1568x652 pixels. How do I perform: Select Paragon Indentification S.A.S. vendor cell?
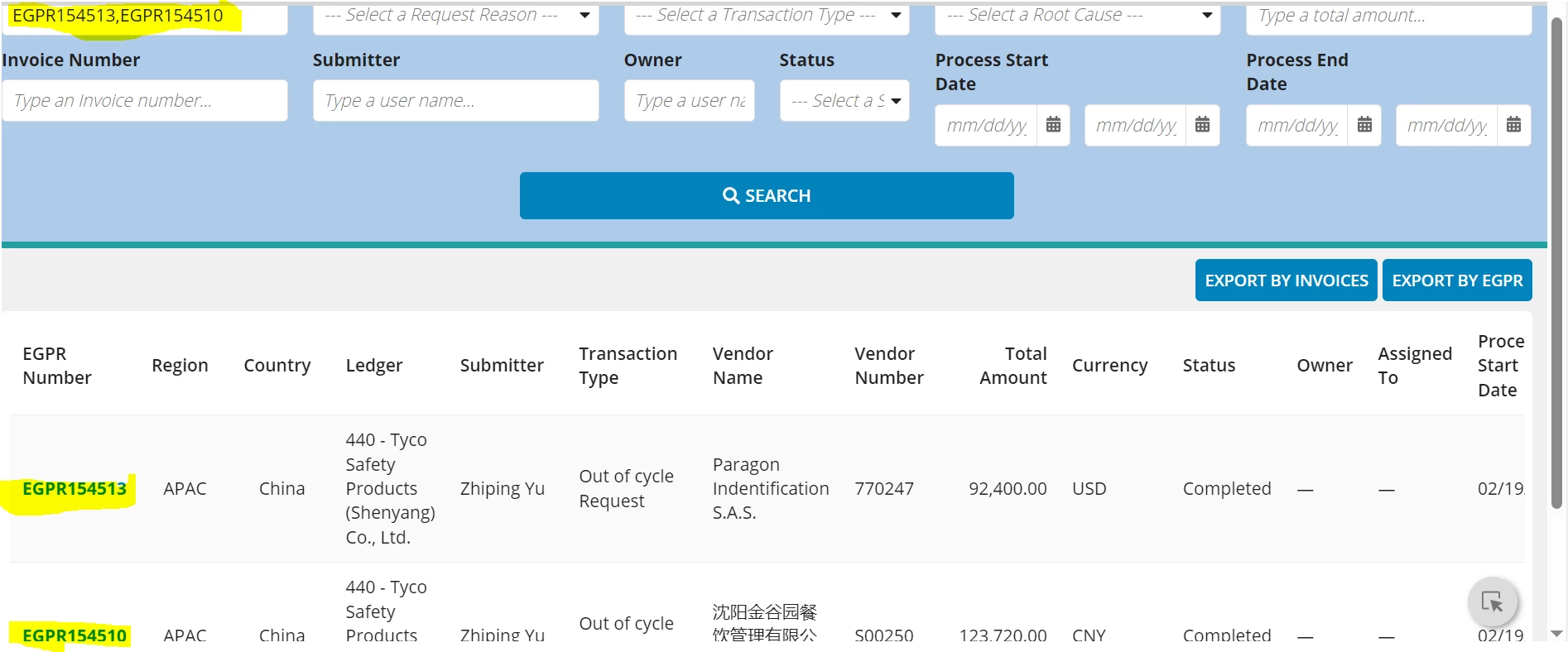click(771, 489)
